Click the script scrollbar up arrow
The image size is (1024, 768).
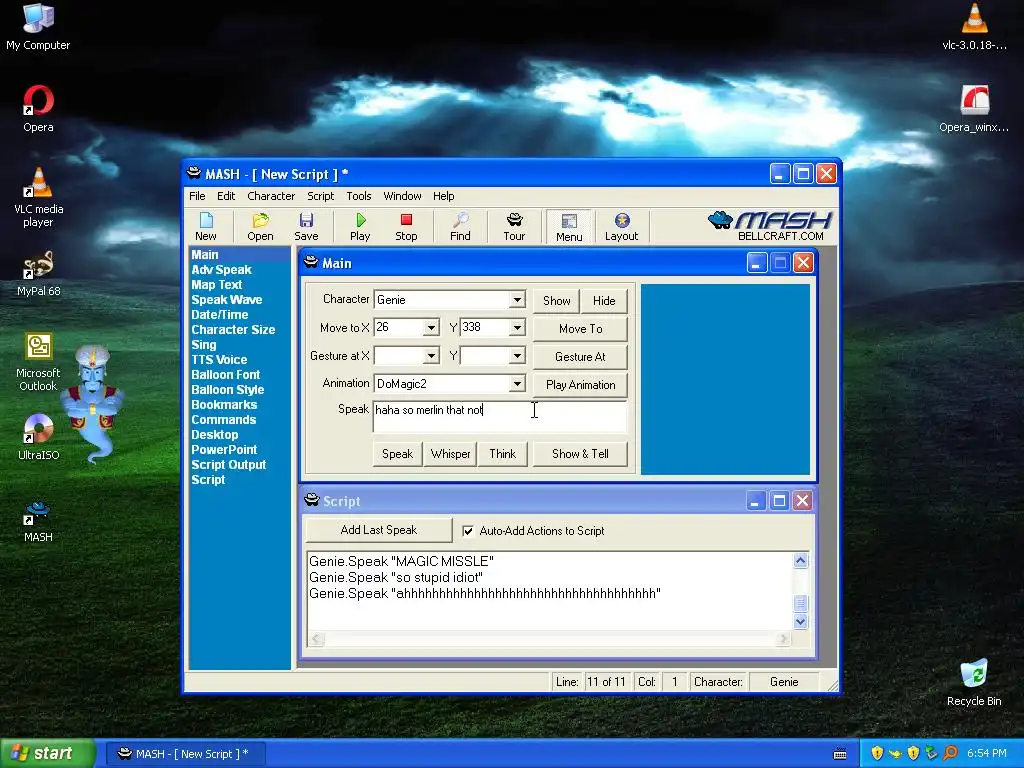[x=801, y=560]
